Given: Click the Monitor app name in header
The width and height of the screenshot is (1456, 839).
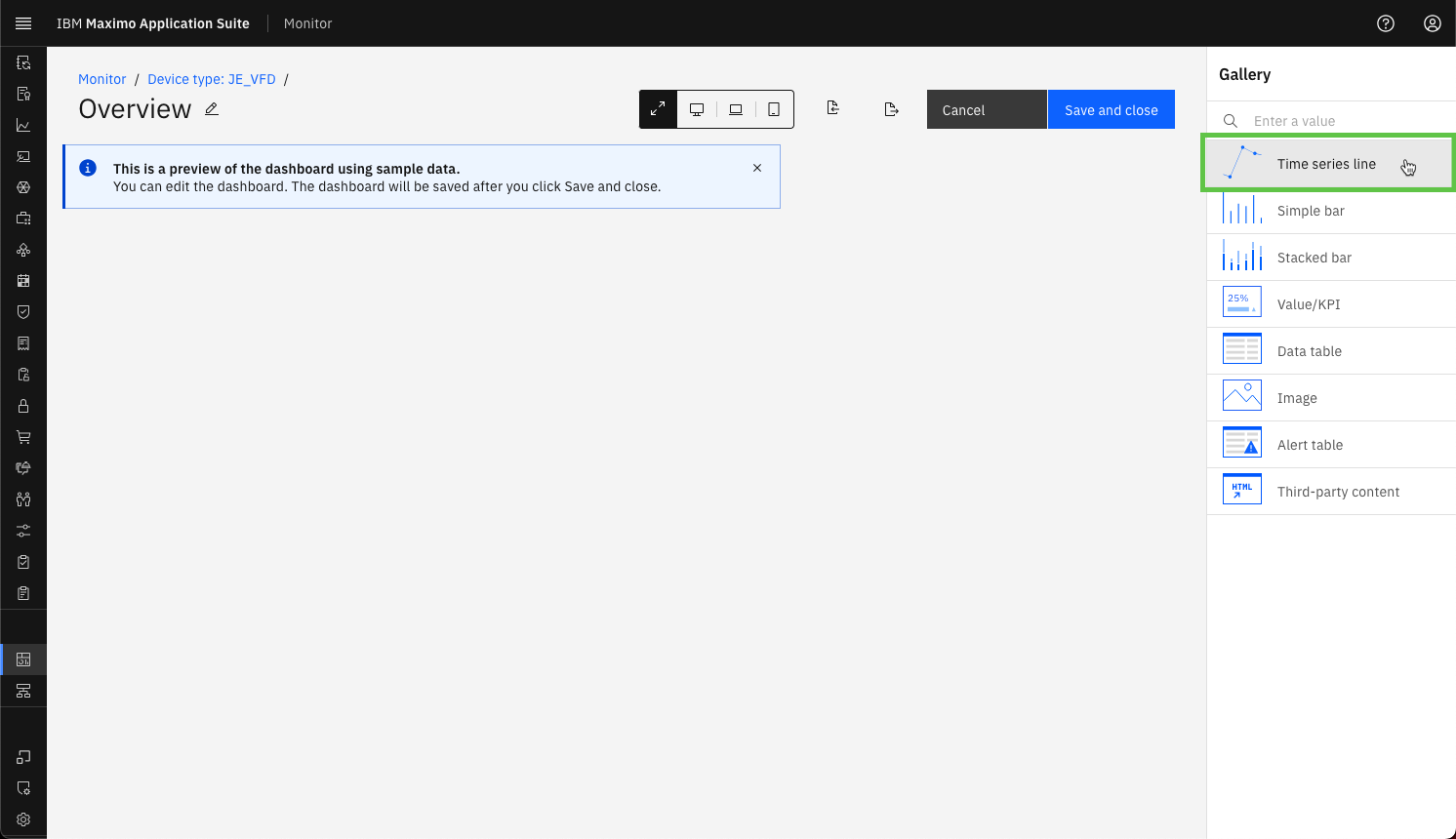Looking at the screenshot, I should [x=307, y=23].
